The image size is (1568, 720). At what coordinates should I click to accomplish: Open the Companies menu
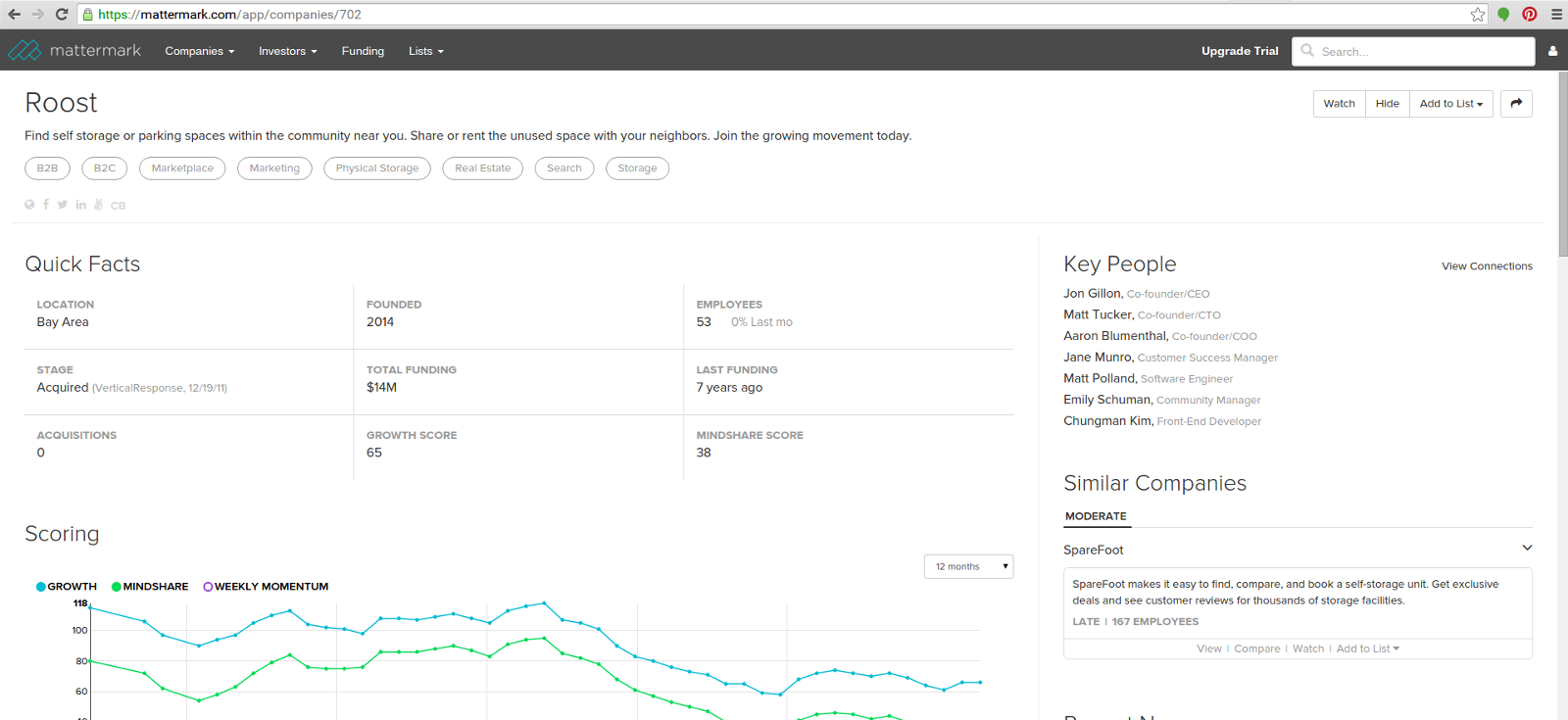point(200,51)
